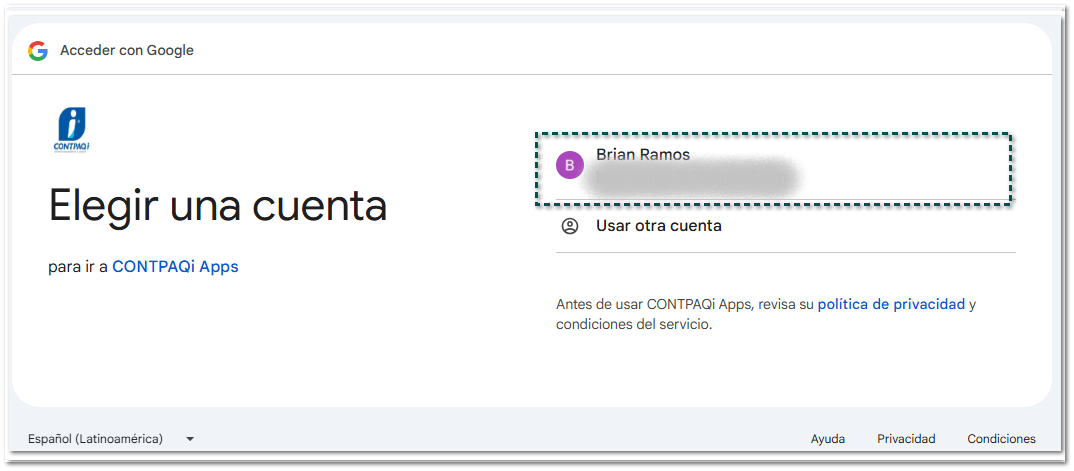
Task: Open the Español (Latinoamérica) language dropdown
Action: point(111,439)
